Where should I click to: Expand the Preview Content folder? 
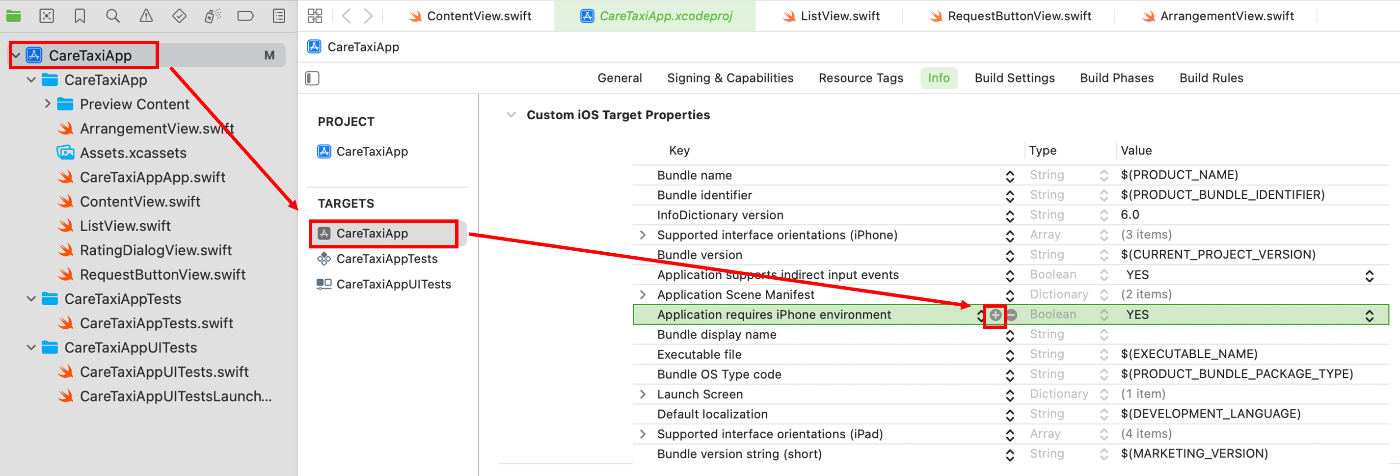pyautogui.click(x=48, y=104)
